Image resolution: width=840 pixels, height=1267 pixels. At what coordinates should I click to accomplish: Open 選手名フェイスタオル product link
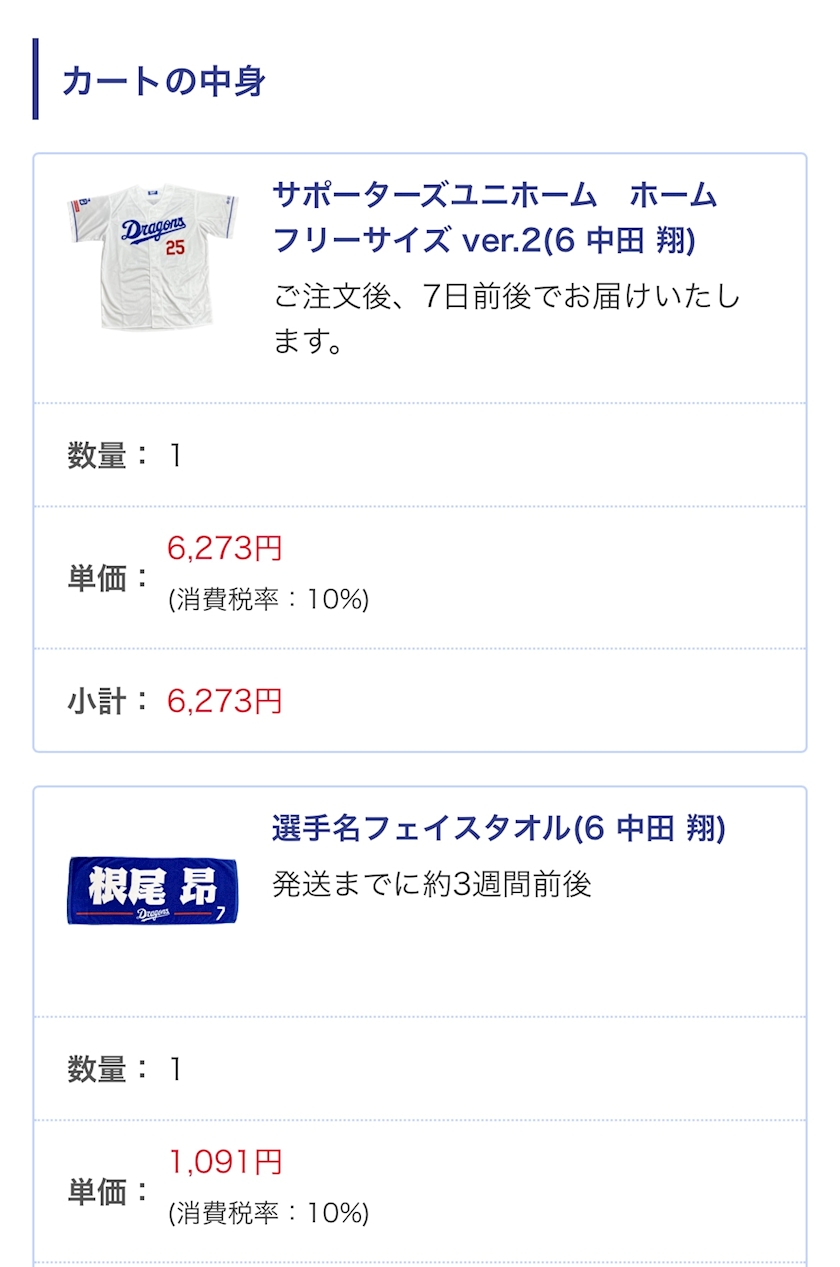coord(498,828)
